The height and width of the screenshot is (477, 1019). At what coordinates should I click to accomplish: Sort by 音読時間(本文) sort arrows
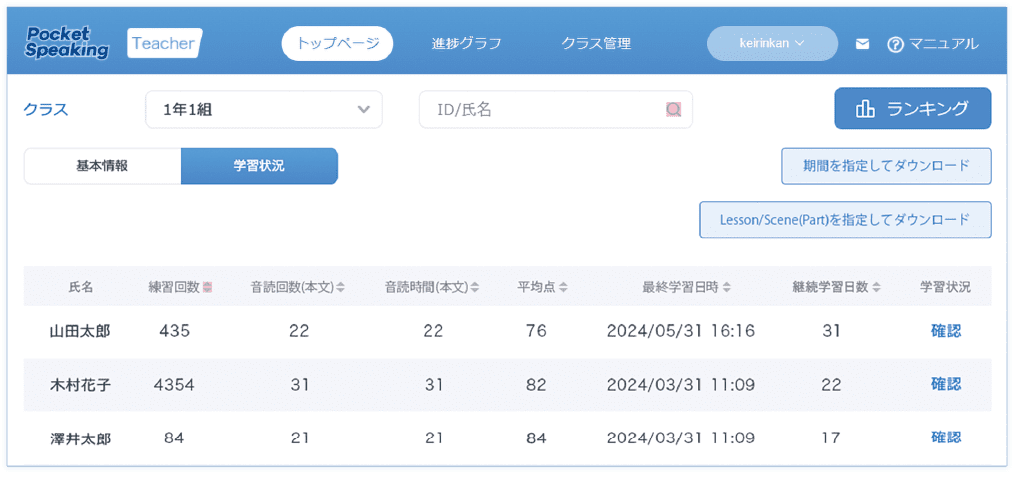pos(474,288)
